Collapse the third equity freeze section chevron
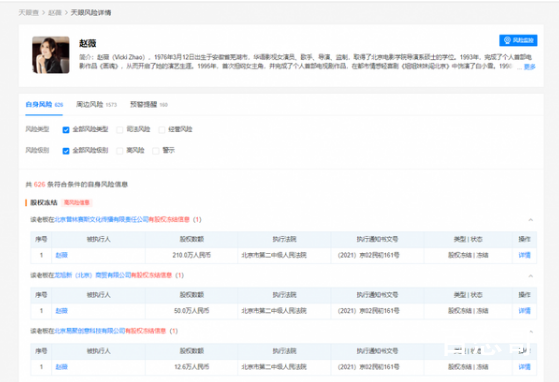Screen dimensions: 559x382 530,332
